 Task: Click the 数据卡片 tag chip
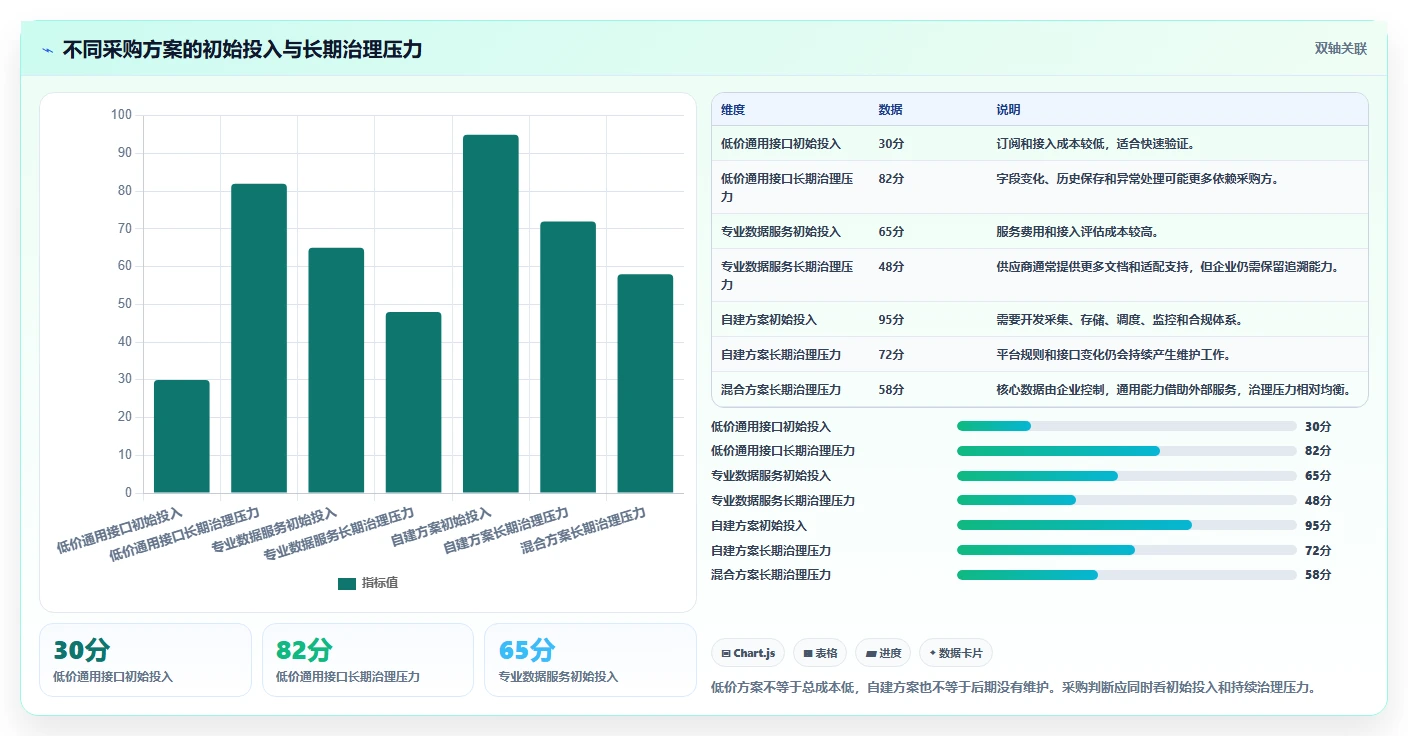point(956,653)
